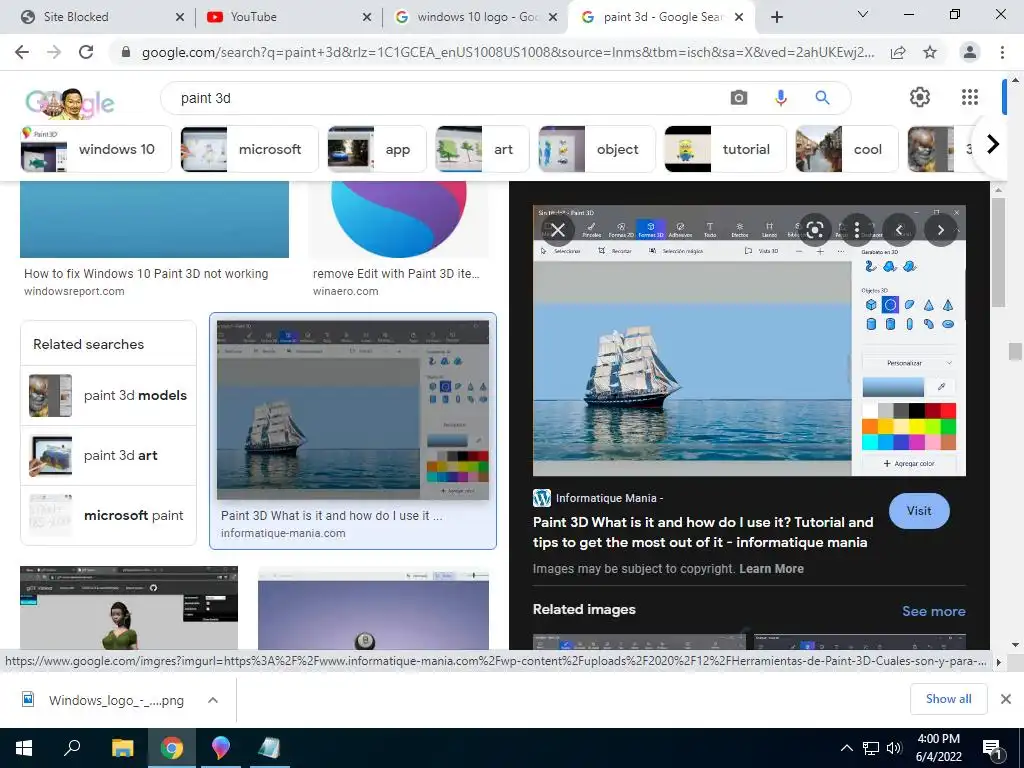This screenshot has height=768, width=1024.
Task: Click the Chrome address bar URL
Action: (x=507, y=52)
